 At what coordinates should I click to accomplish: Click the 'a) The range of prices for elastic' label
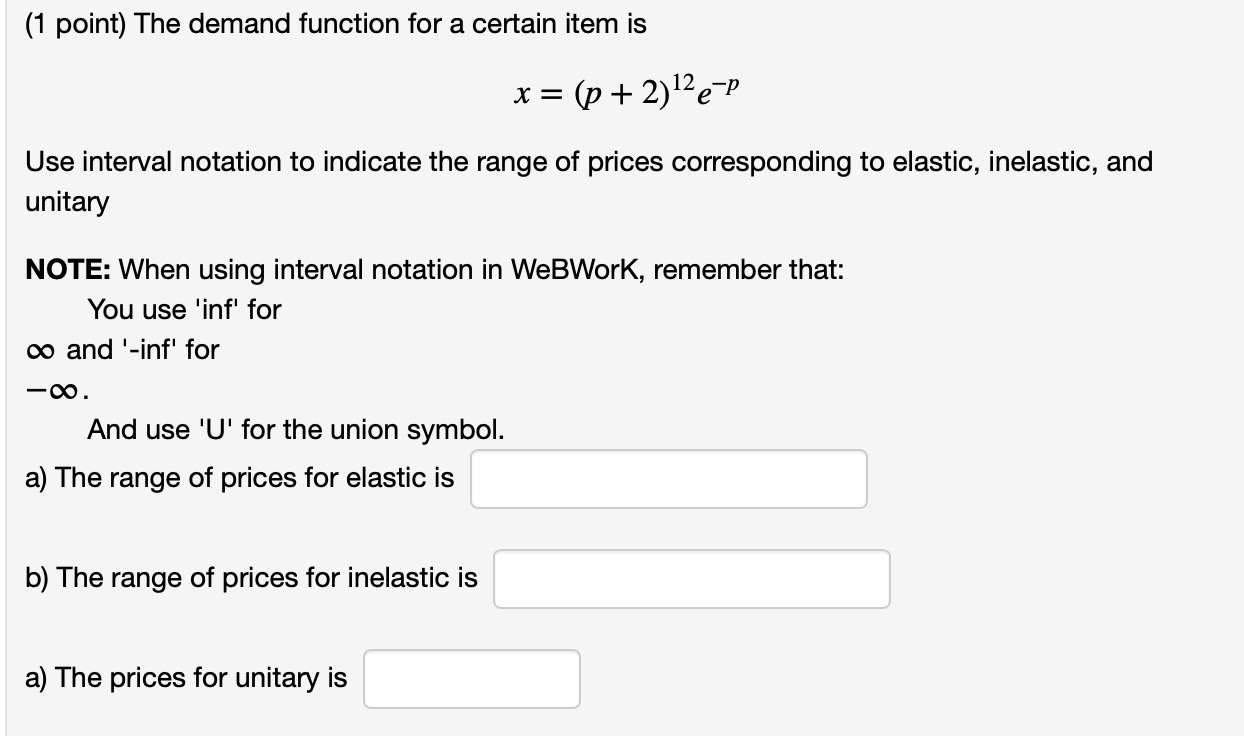(x=240, y=478)
